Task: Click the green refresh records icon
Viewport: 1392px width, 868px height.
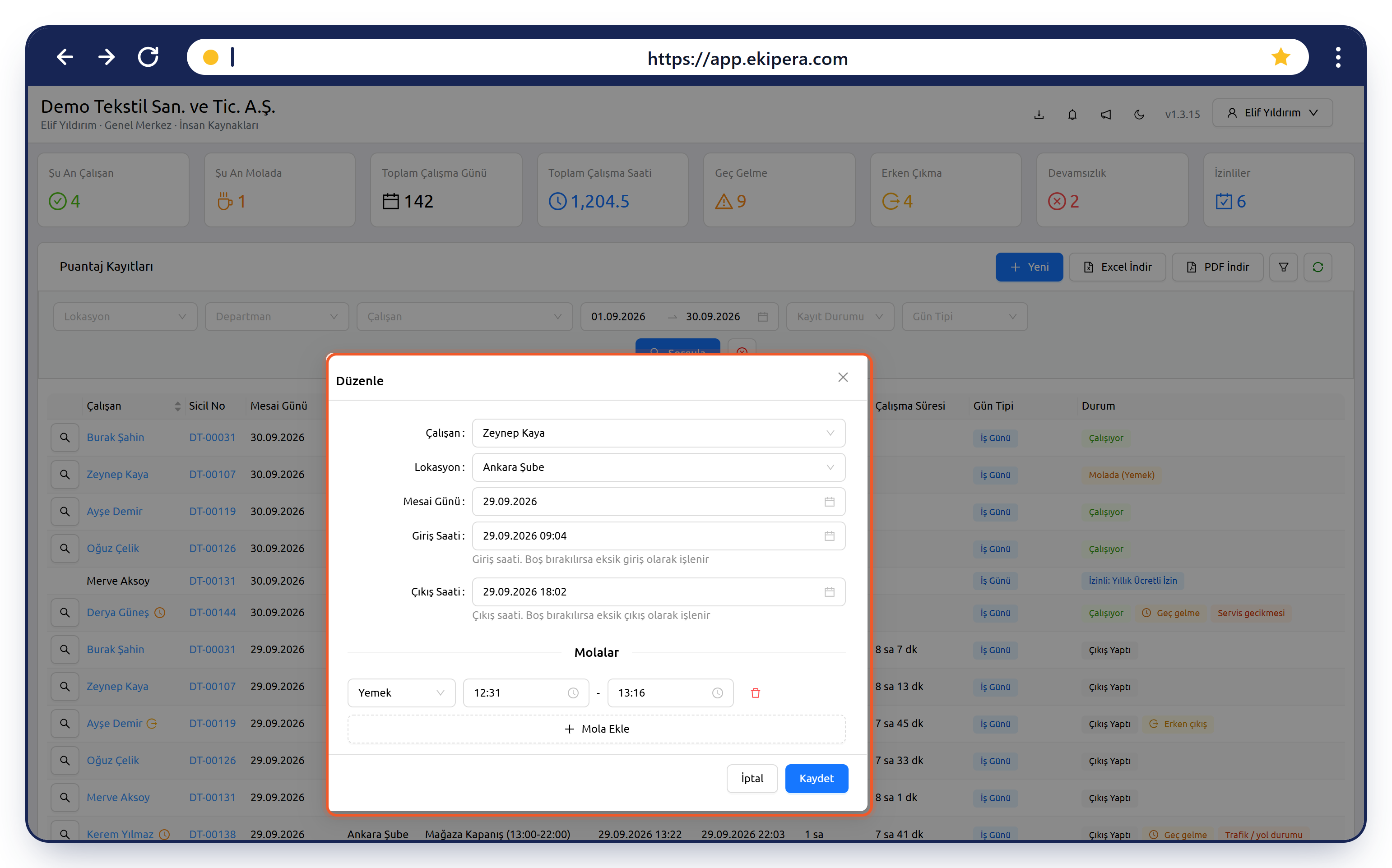Action: click(1318, 267)
